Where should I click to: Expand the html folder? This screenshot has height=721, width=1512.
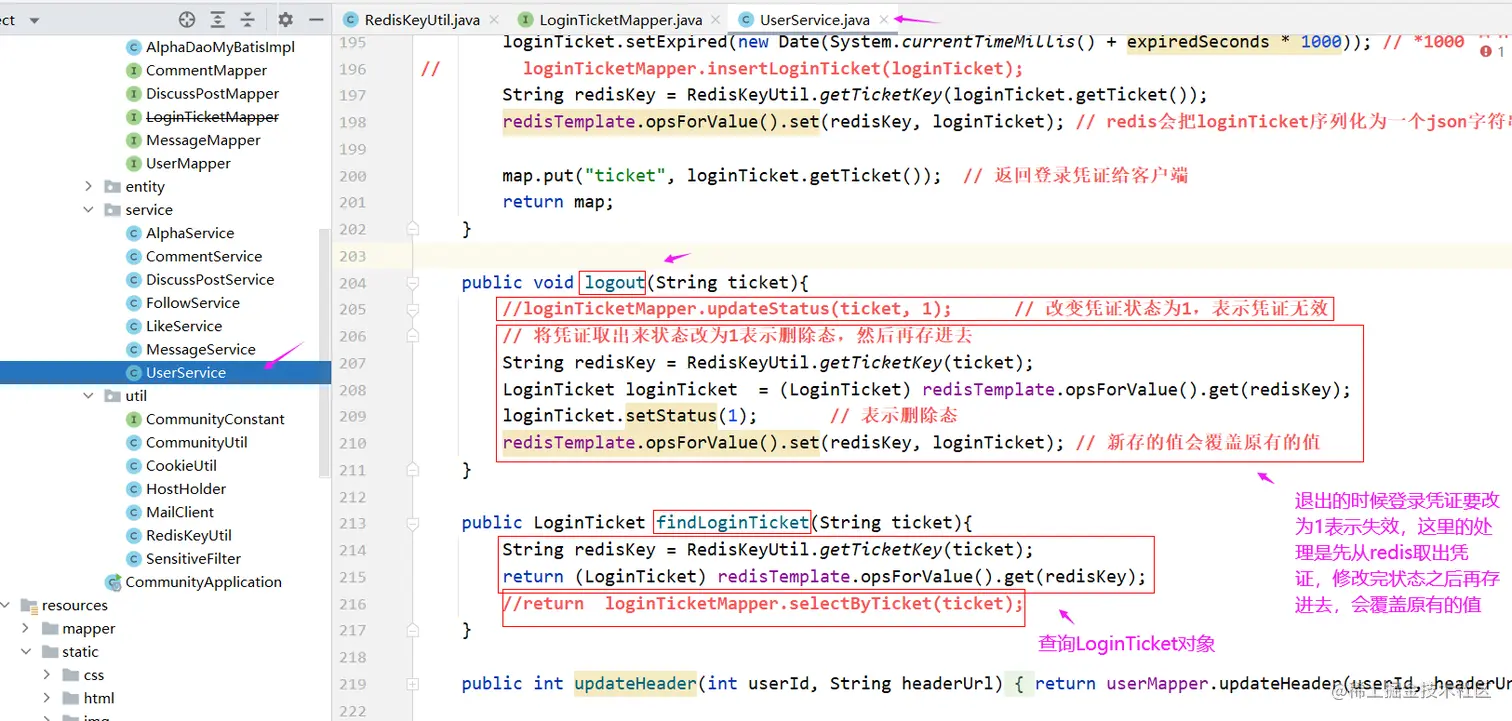(46, 698)
